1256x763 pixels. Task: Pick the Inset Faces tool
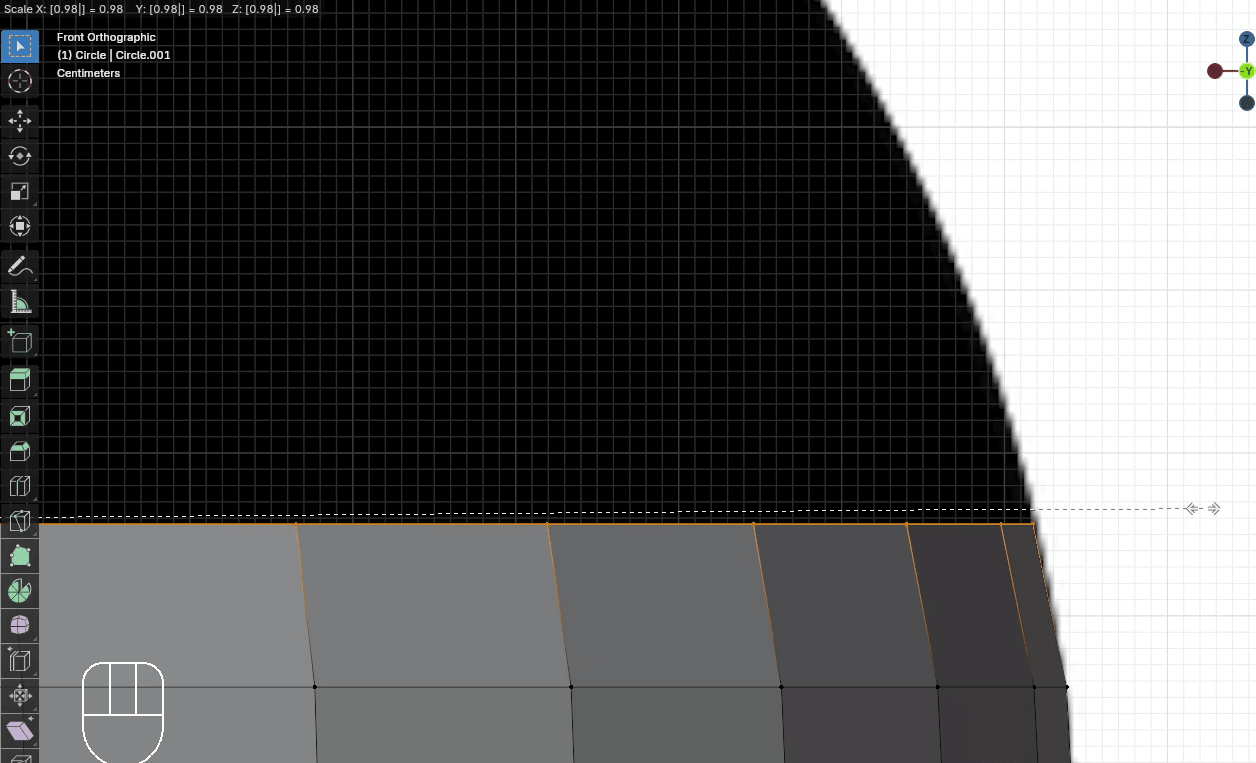coord(20,416)
